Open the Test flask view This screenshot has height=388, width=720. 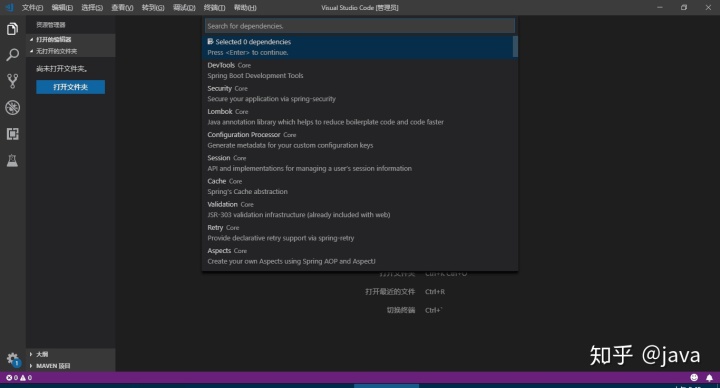coord(12,160)
